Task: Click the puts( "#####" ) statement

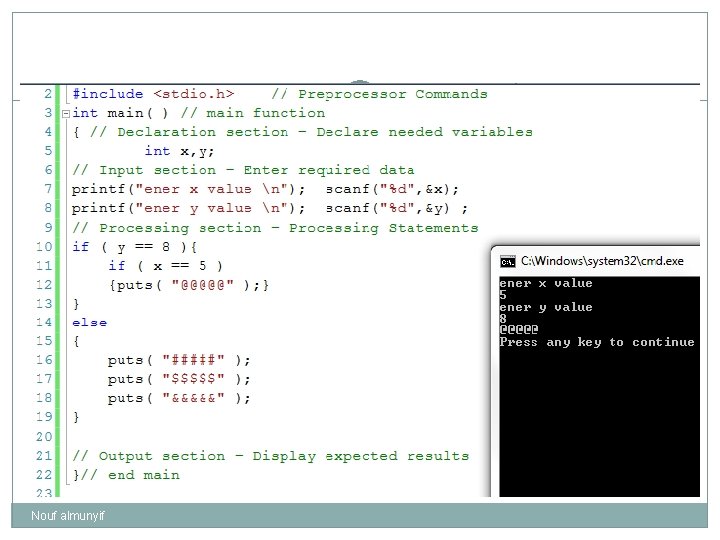Action: click(179, 360)
